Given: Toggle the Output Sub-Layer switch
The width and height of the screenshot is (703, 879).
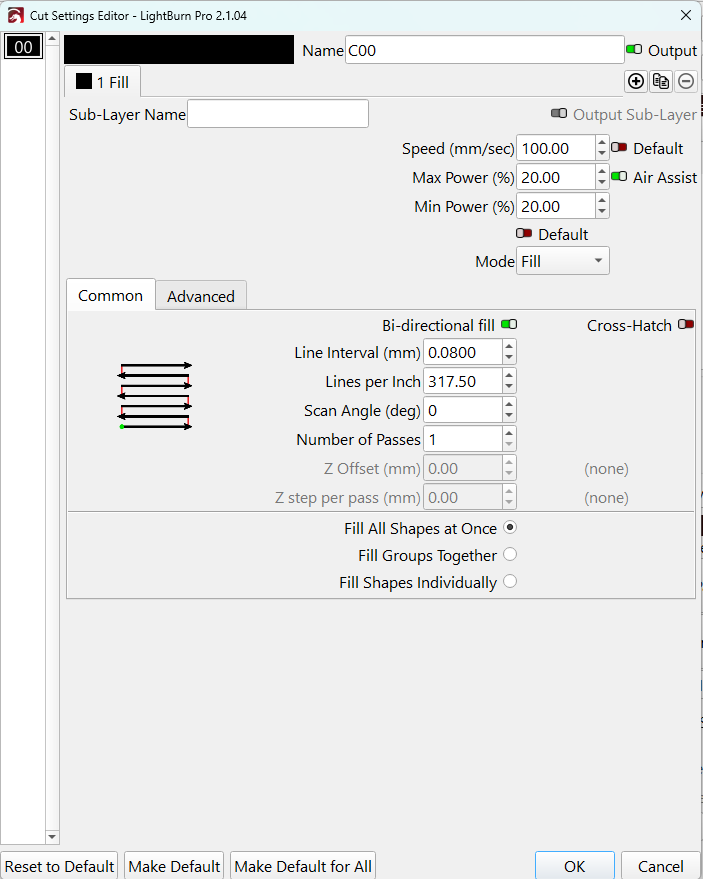Looking at the screenshot, I should [559, 113].
